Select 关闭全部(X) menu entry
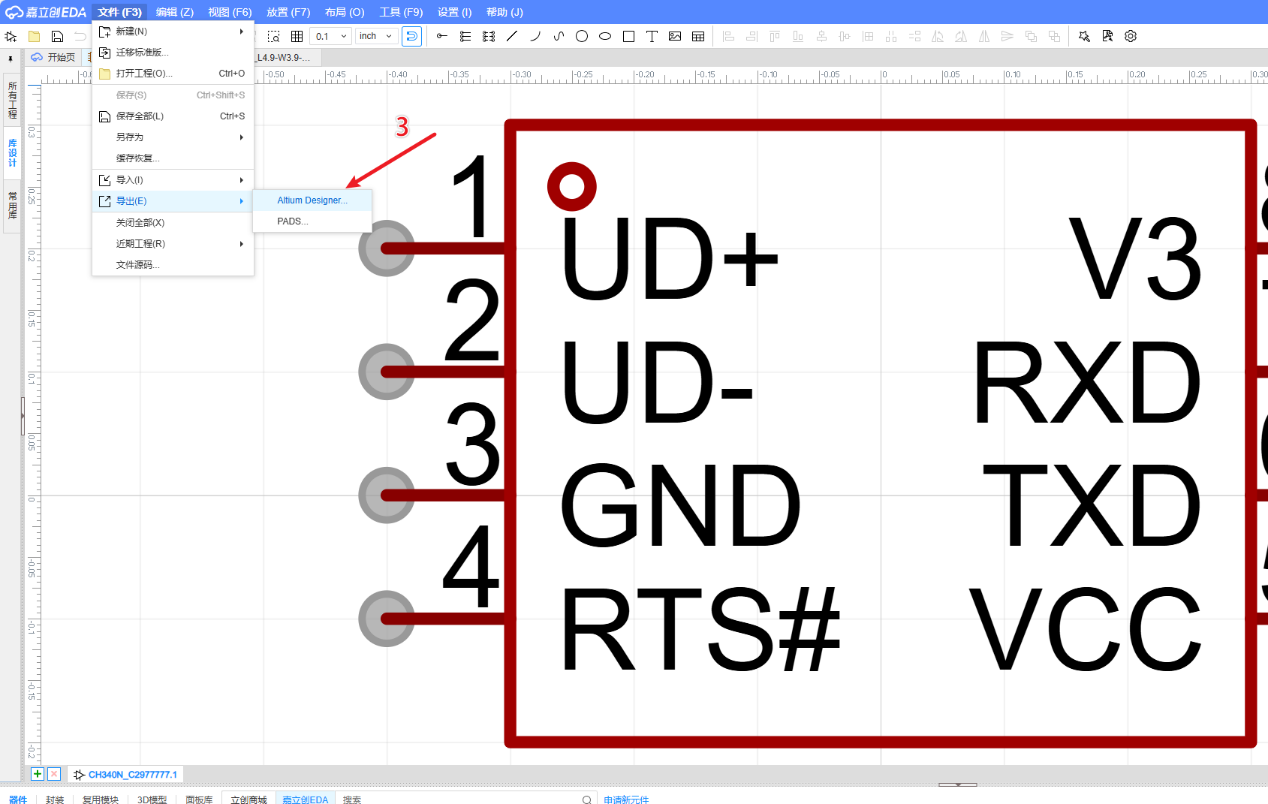Viewport: 1268px width, 804px height. point(173,223)
